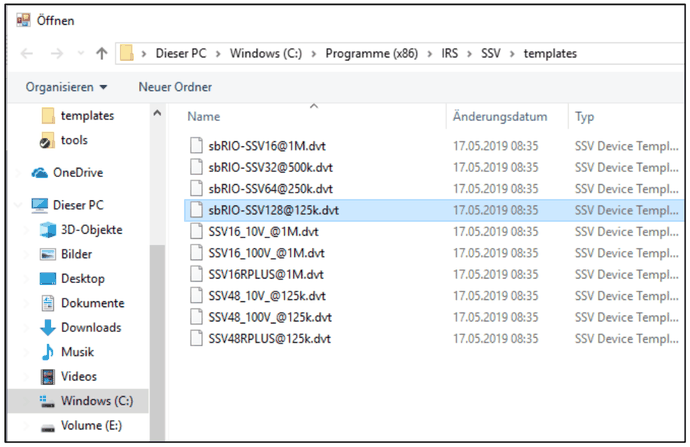The height and width of the screenshot is (447, 690).
Task: Go up one folder level
Action: click(x=102, y=54)
